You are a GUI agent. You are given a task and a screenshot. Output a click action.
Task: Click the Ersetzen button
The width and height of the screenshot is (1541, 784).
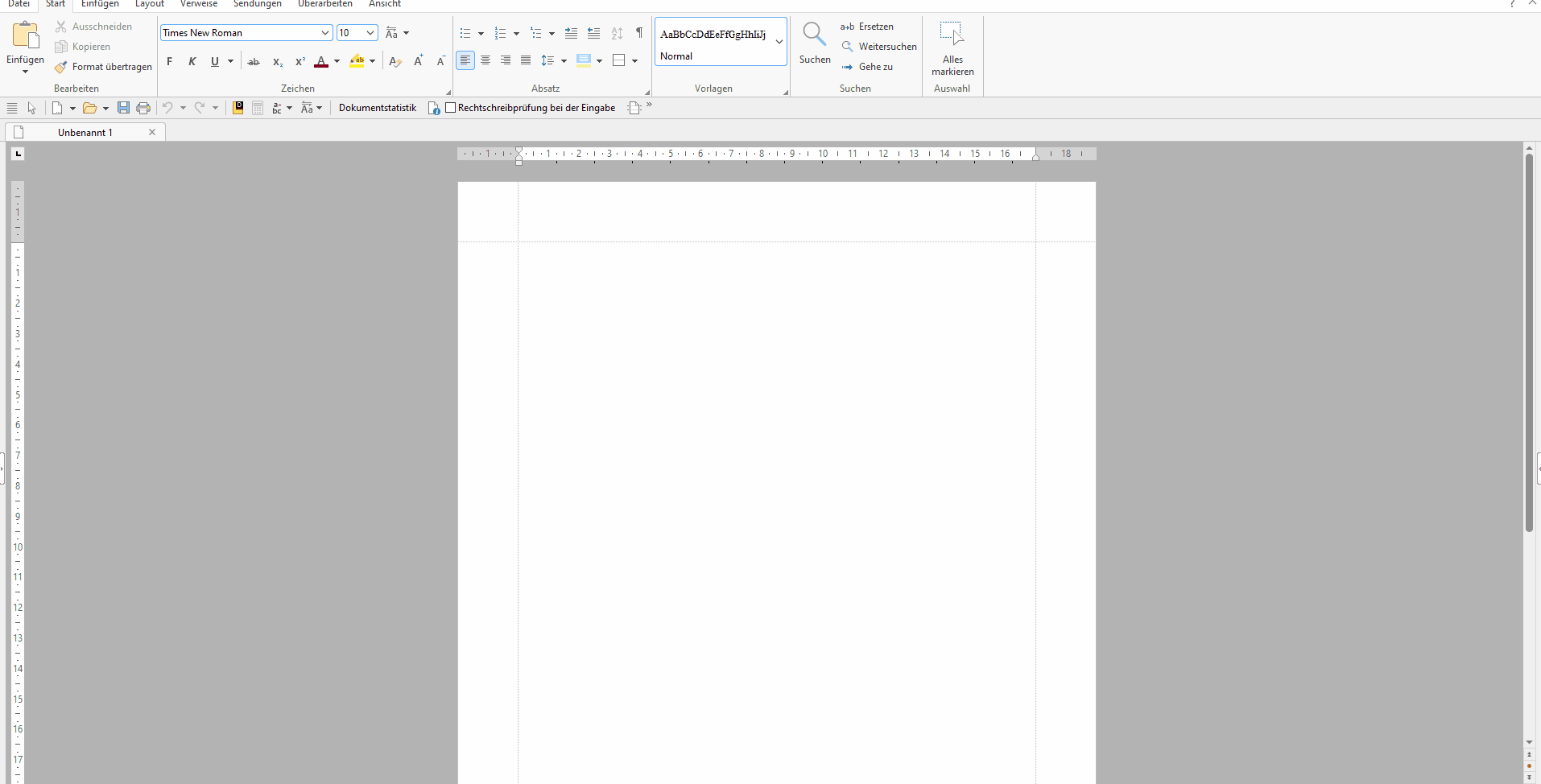click(x=867, y=27)
